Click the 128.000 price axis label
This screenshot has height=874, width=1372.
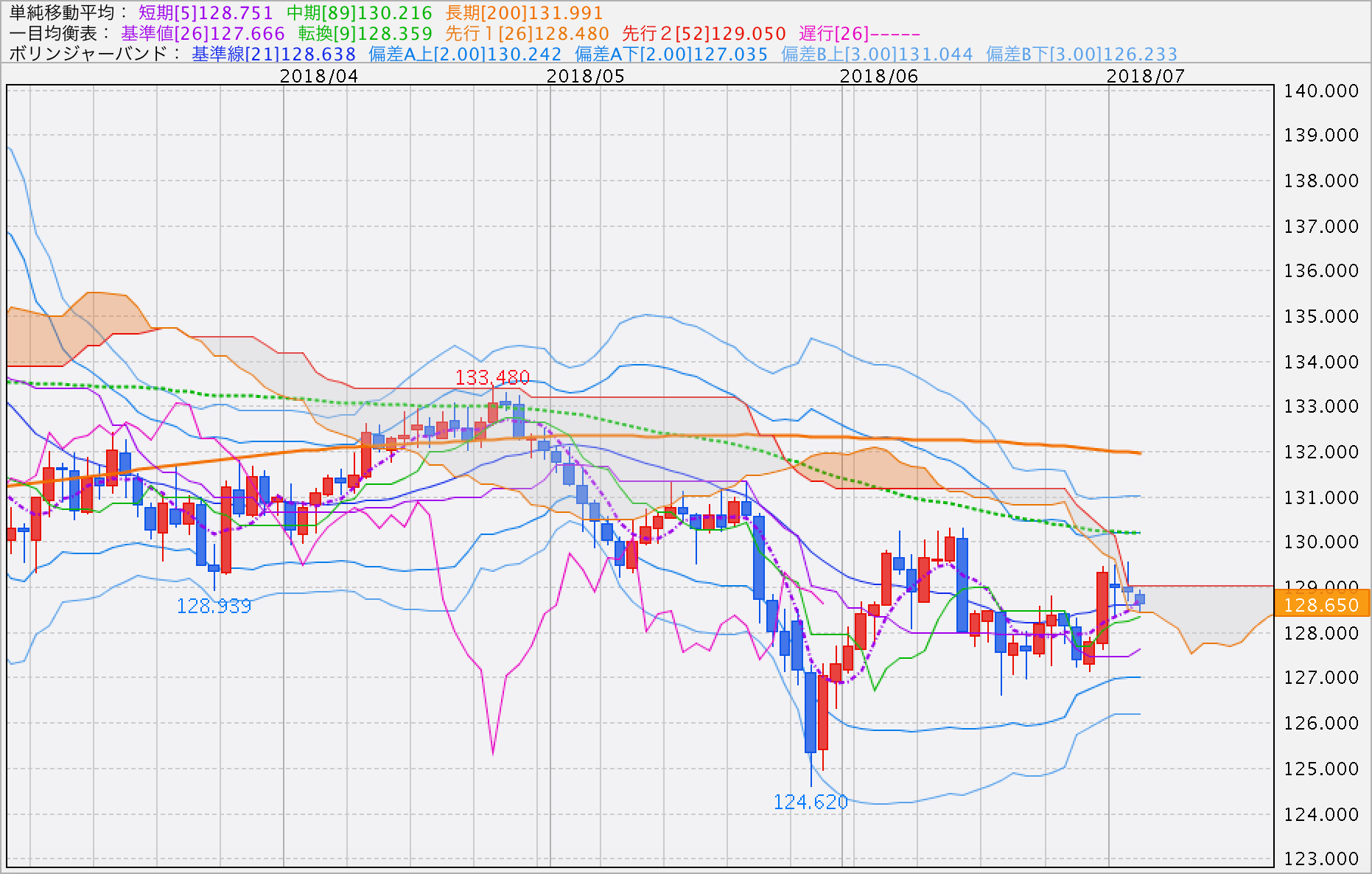1321,633
